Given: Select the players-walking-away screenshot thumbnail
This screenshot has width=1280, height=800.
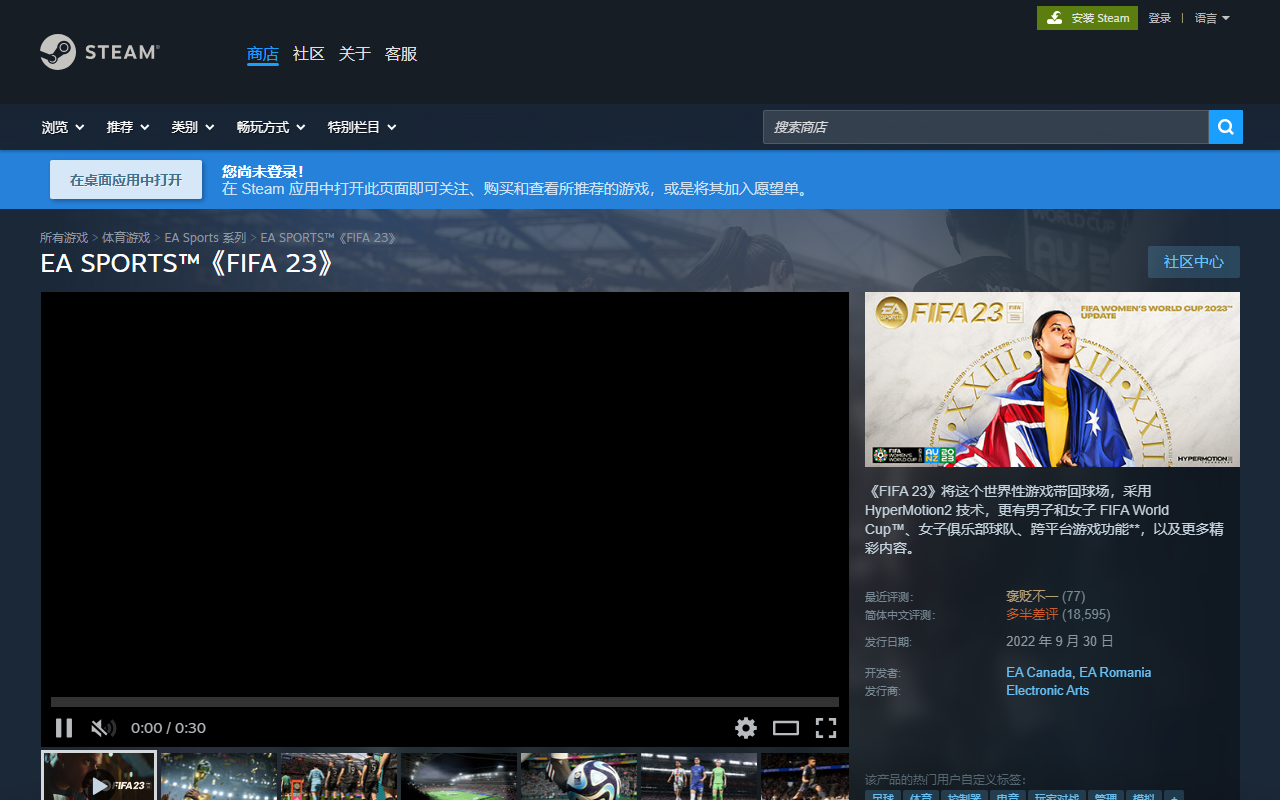Looking at the screenshot, I should pyautogui.click(x=339, y=776).
